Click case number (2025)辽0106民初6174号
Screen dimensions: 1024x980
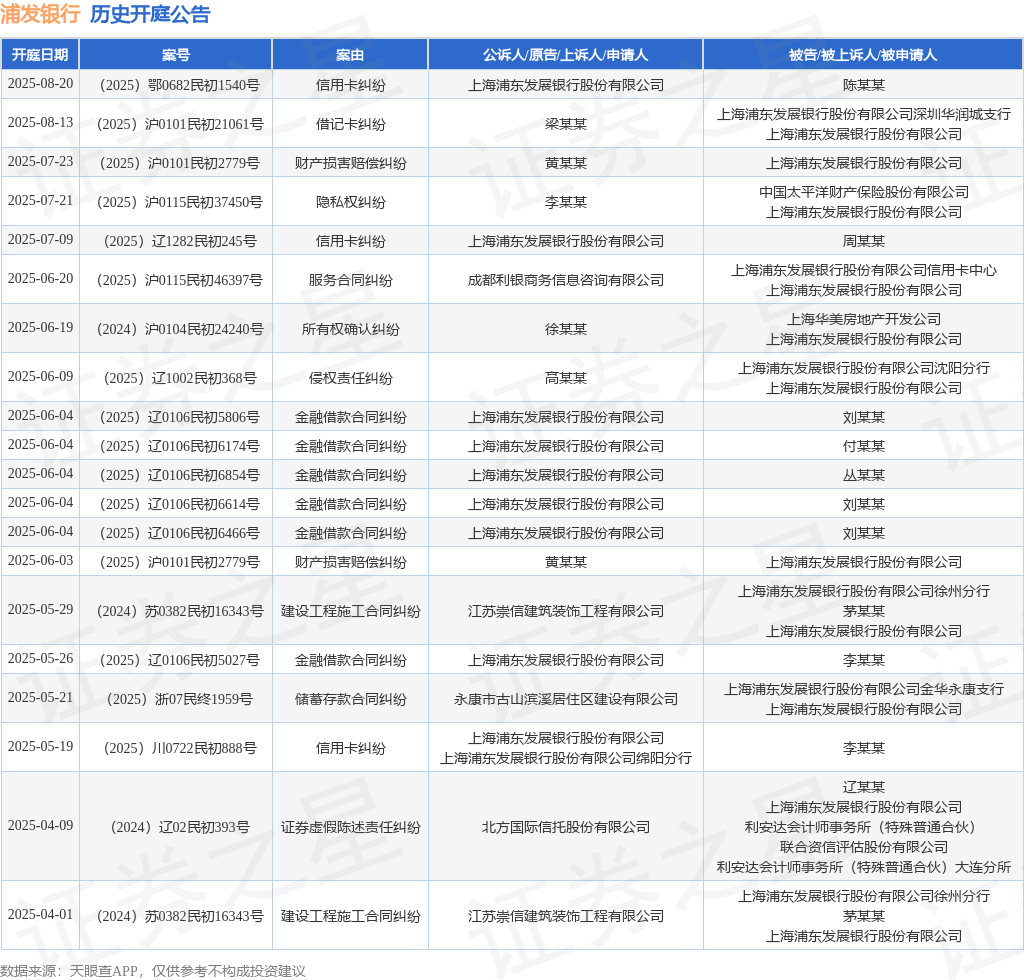point(176,446)
